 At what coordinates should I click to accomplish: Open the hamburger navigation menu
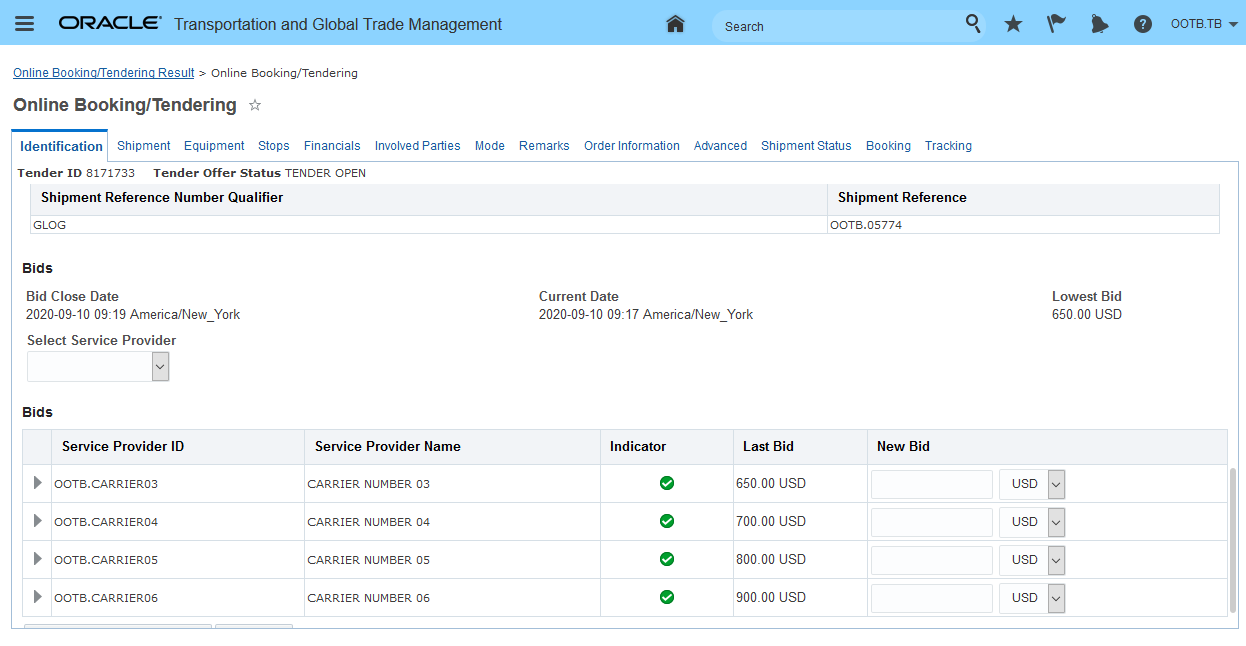pyautogui.click(x=24, y=24)
